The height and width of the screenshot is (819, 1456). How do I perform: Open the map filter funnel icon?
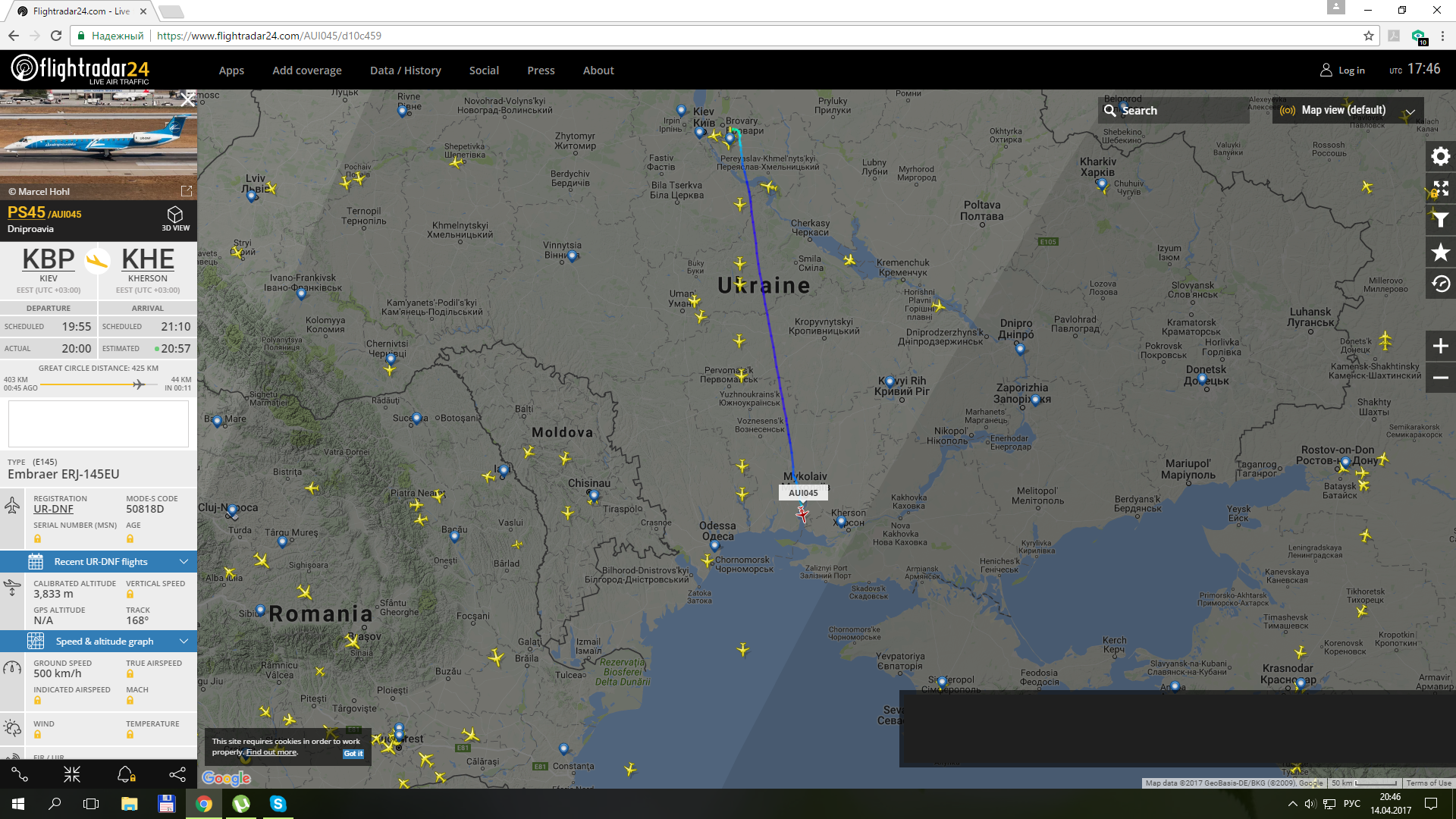coord(1440,220)
